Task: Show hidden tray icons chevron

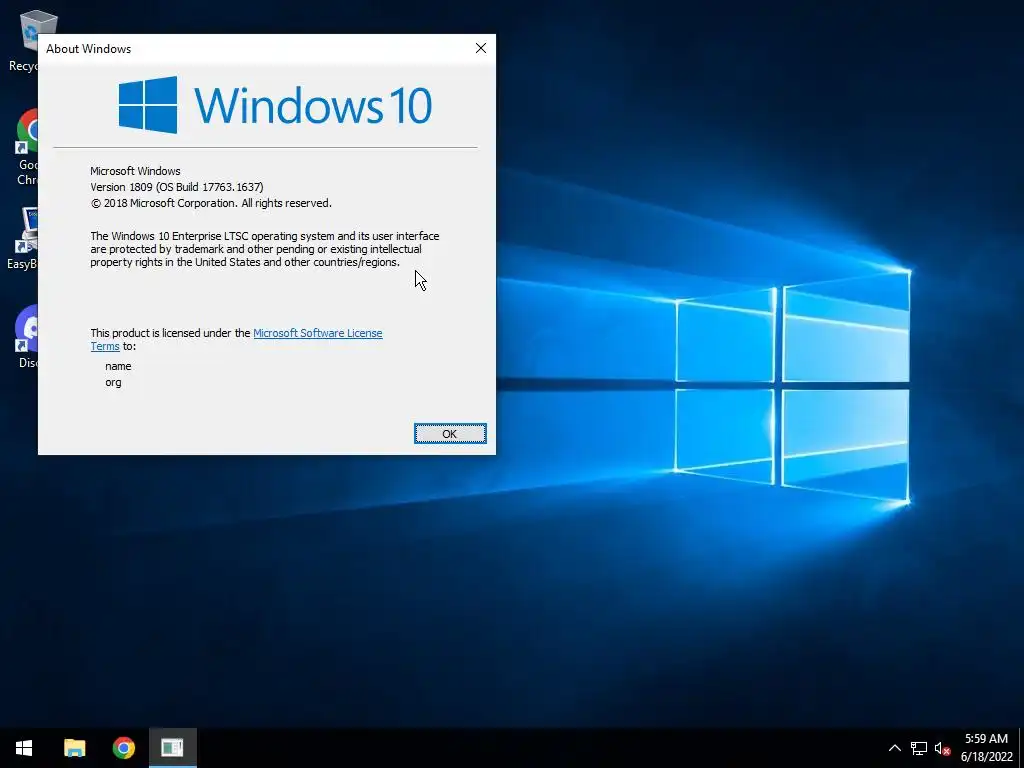Action: pos(895,748)
